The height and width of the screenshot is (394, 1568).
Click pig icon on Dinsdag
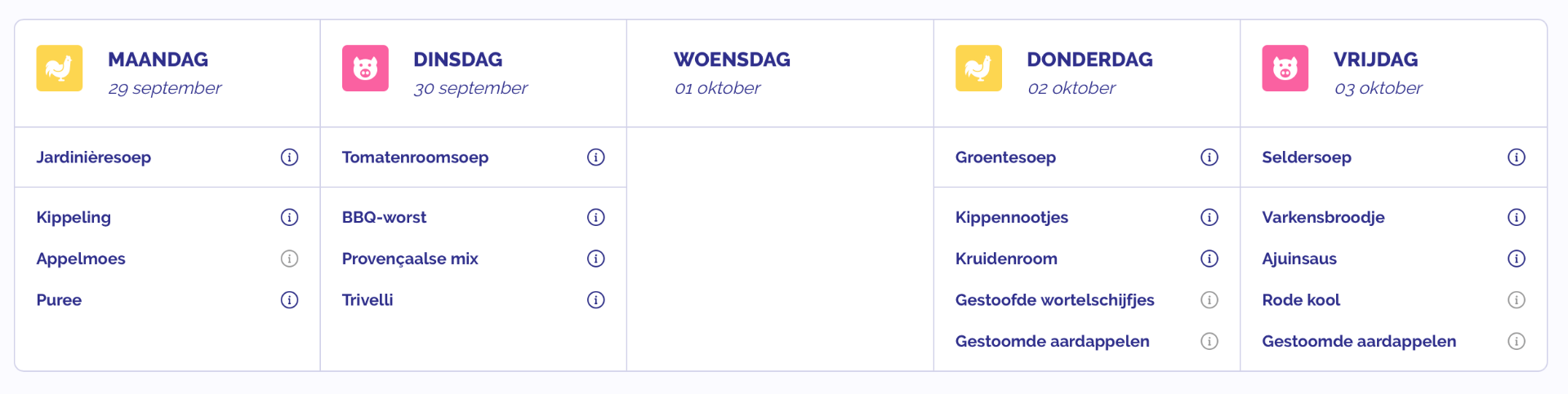pyautogui.click(x=365, y=68)
